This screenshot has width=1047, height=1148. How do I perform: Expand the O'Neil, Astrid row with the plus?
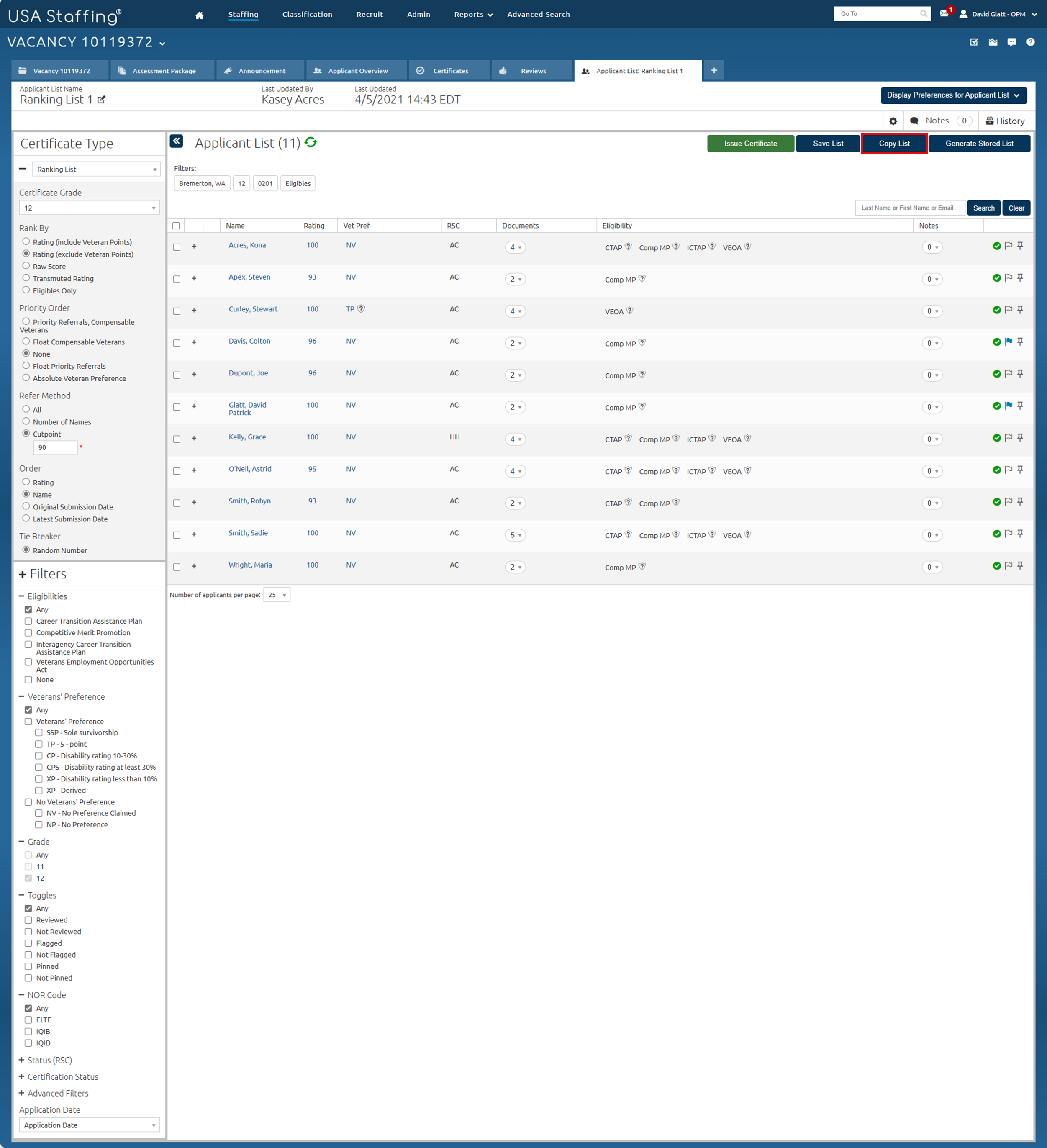(x=194, y=470)
